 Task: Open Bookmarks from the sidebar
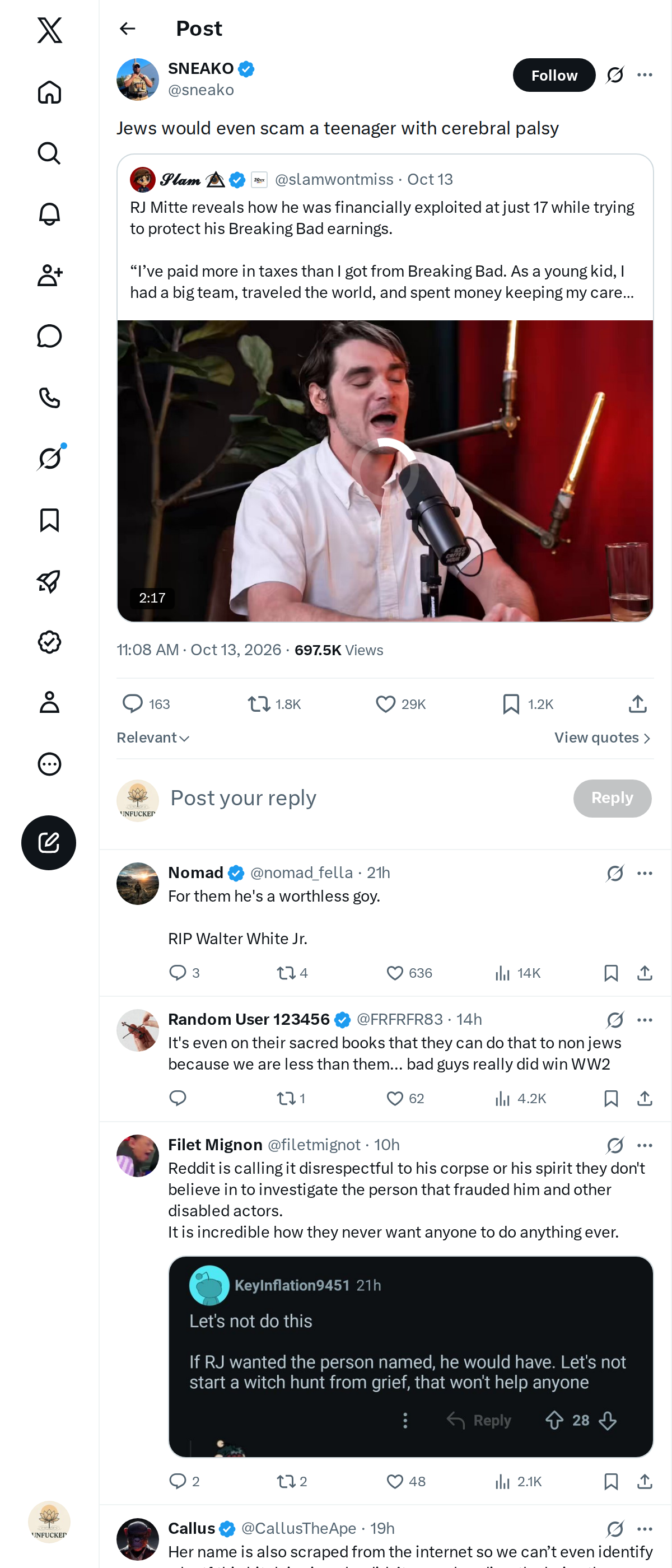pos(49,520)
